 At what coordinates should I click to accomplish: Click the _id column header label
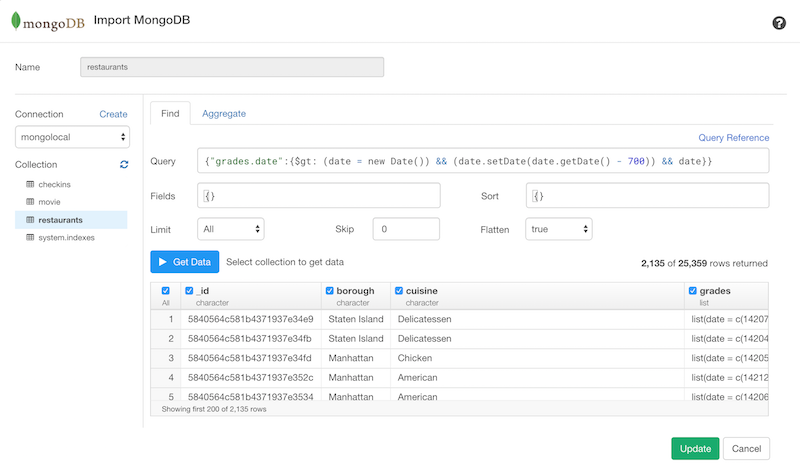[x=203, y=290]
